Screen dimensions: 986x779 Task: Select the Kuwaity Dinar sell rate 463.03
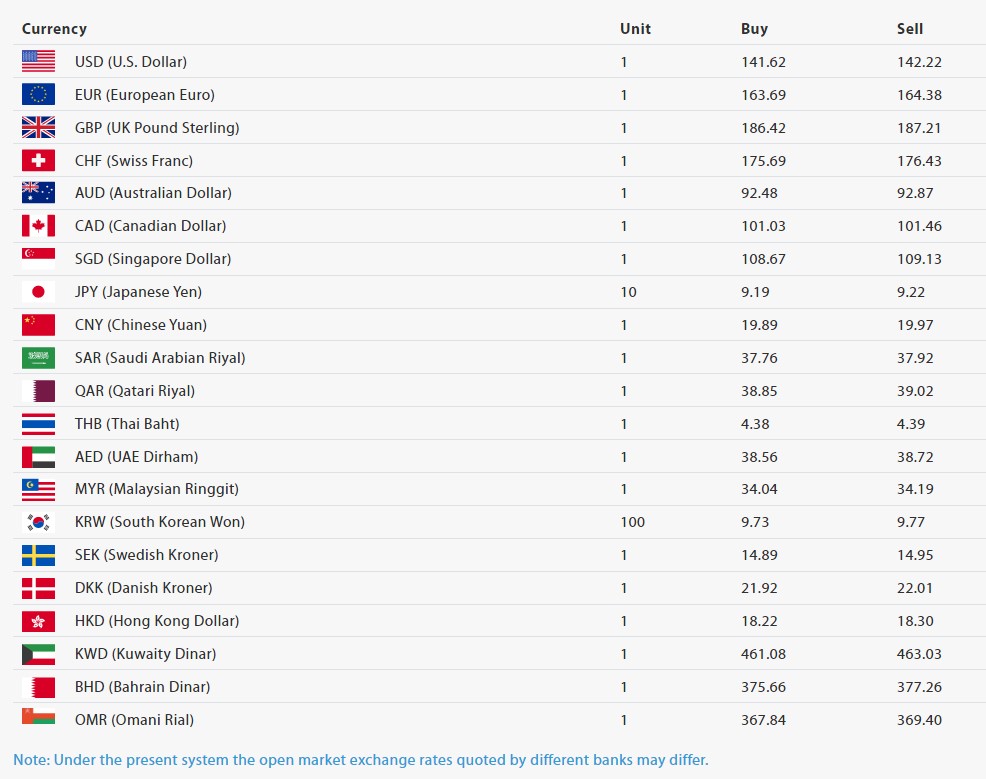[919, 654]
